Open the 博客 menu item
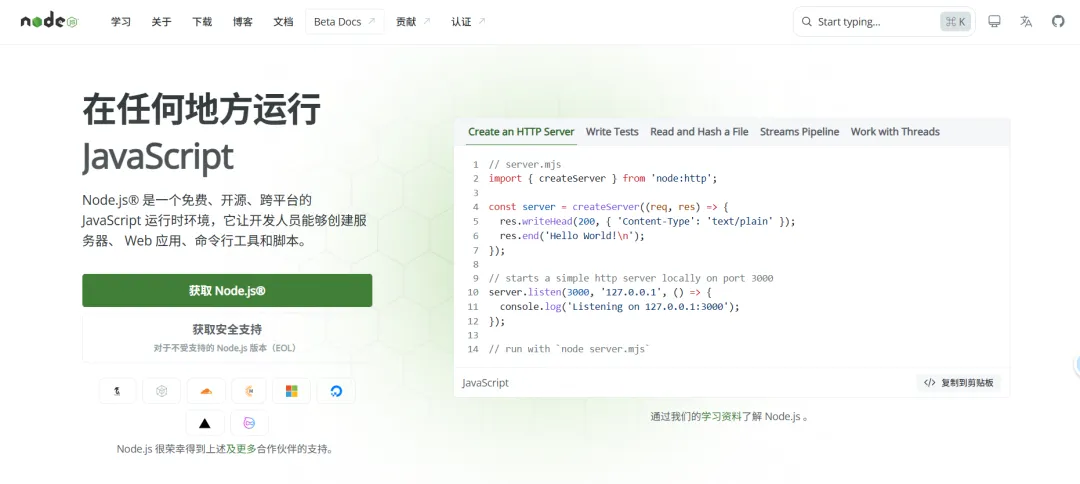This screenshot has height=484, width=1080. coord(242,22)
